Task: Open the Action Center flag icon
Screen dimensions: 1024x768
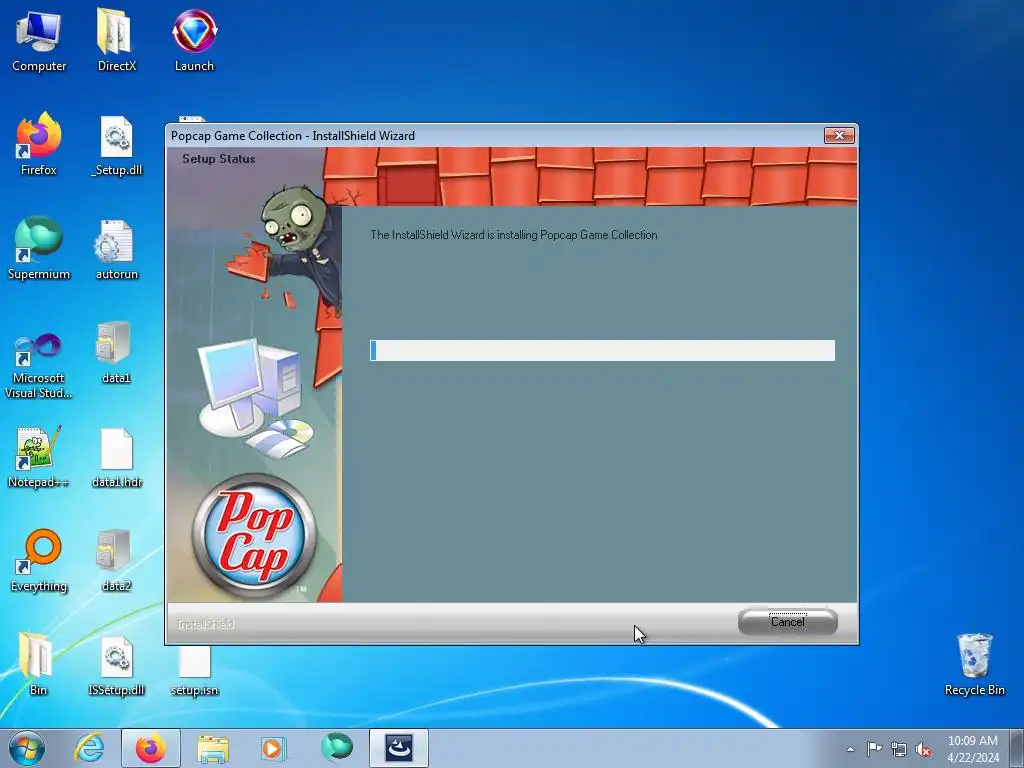Action: pos(874,749)
